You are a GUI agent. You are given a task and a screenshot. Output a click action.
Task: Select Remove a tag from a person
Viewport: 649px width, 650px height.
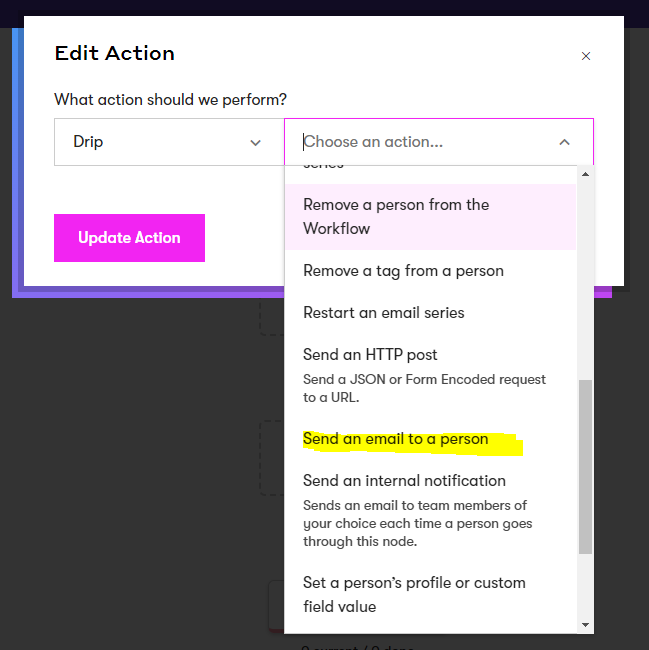click(x=430, y=271)
